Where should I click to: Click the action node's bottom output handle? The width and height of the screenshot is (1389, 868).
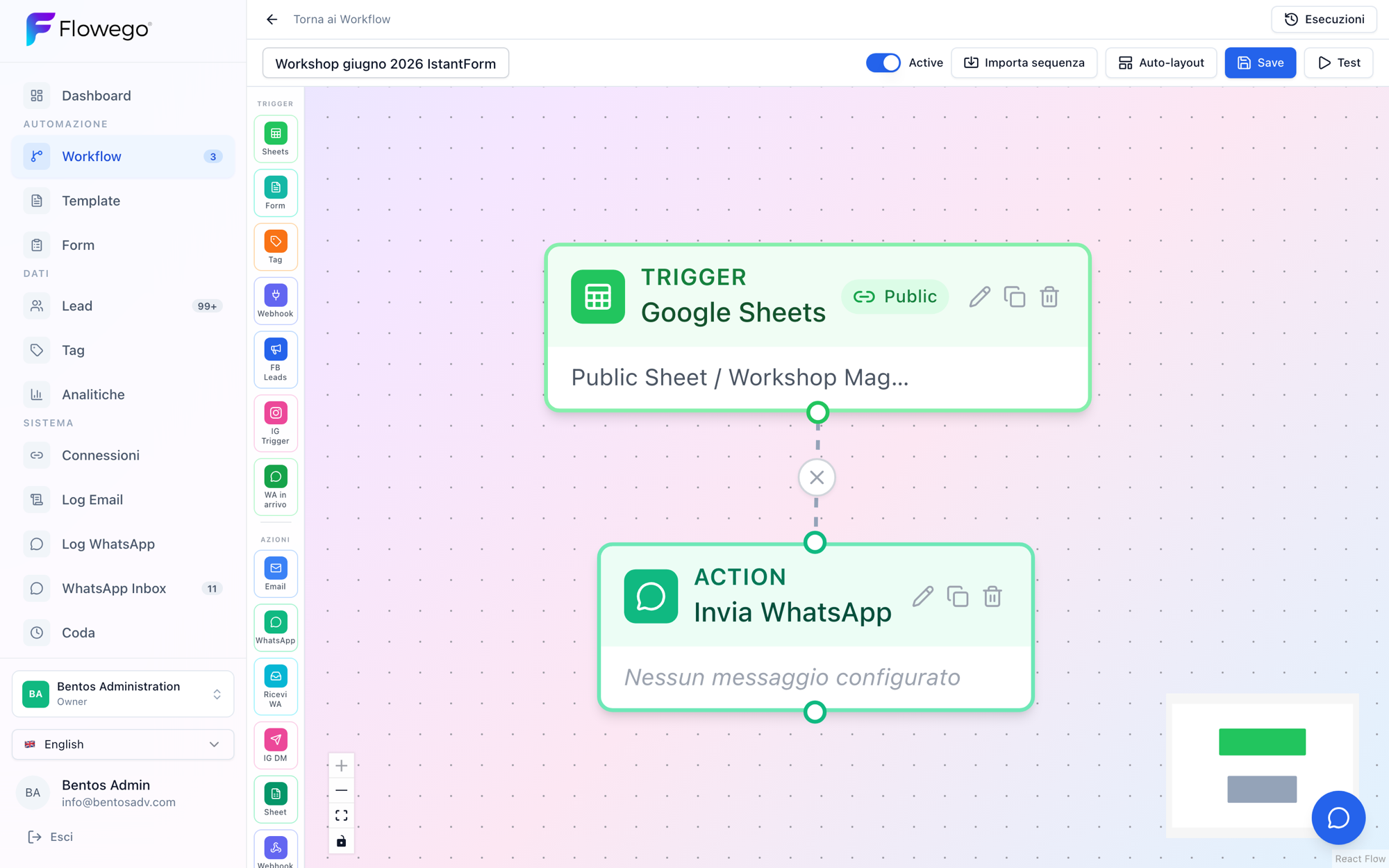pos(815,712)
